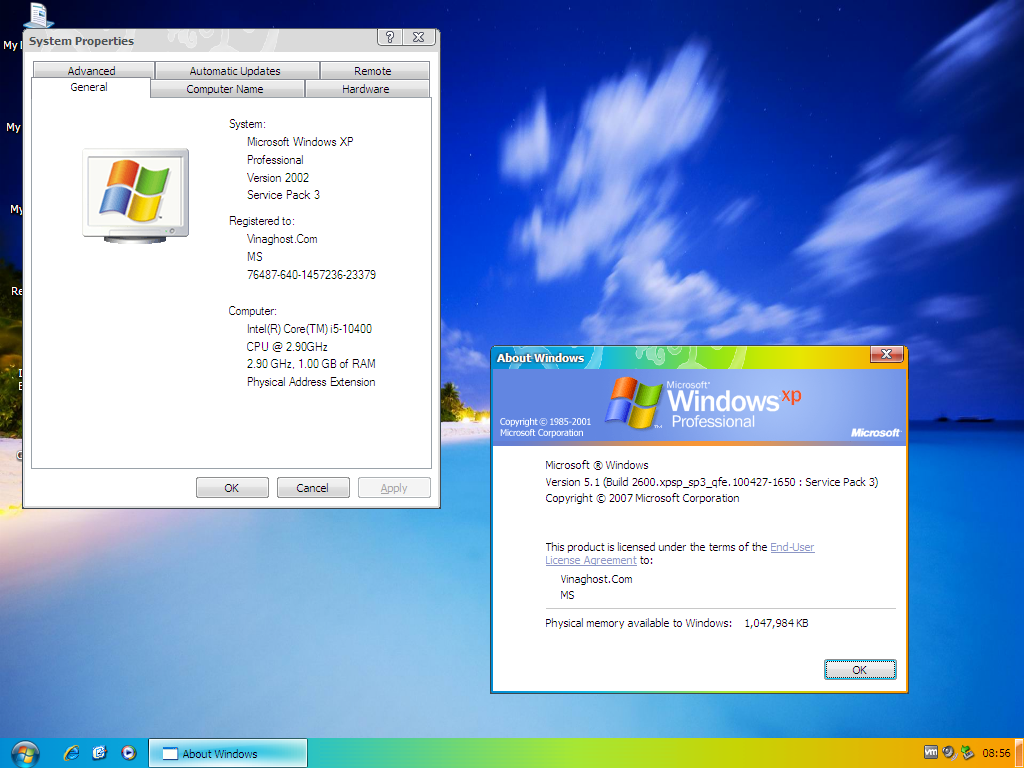This screenshot has width=1024, height=768.
Task: Click 'Vinaghost.Com' in About Windows dialog
Action: click(x=596, y=579)
